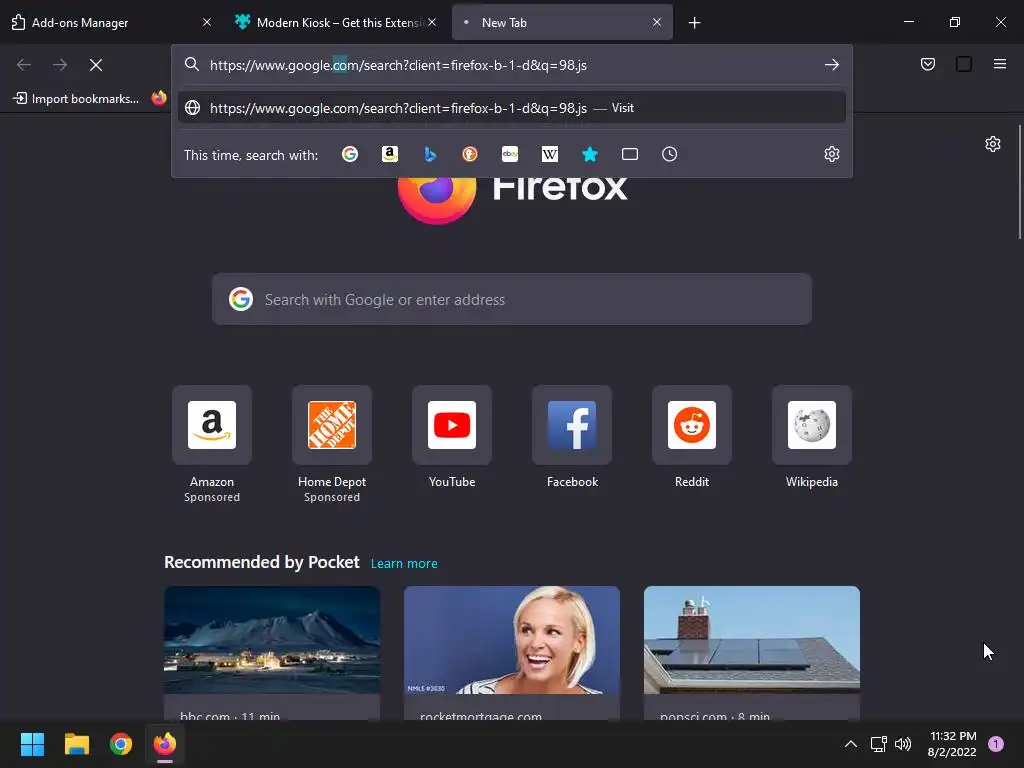Open the Firefox application menu
The height and width of the screenshot is (768, 1024).
pos(1000,64)
